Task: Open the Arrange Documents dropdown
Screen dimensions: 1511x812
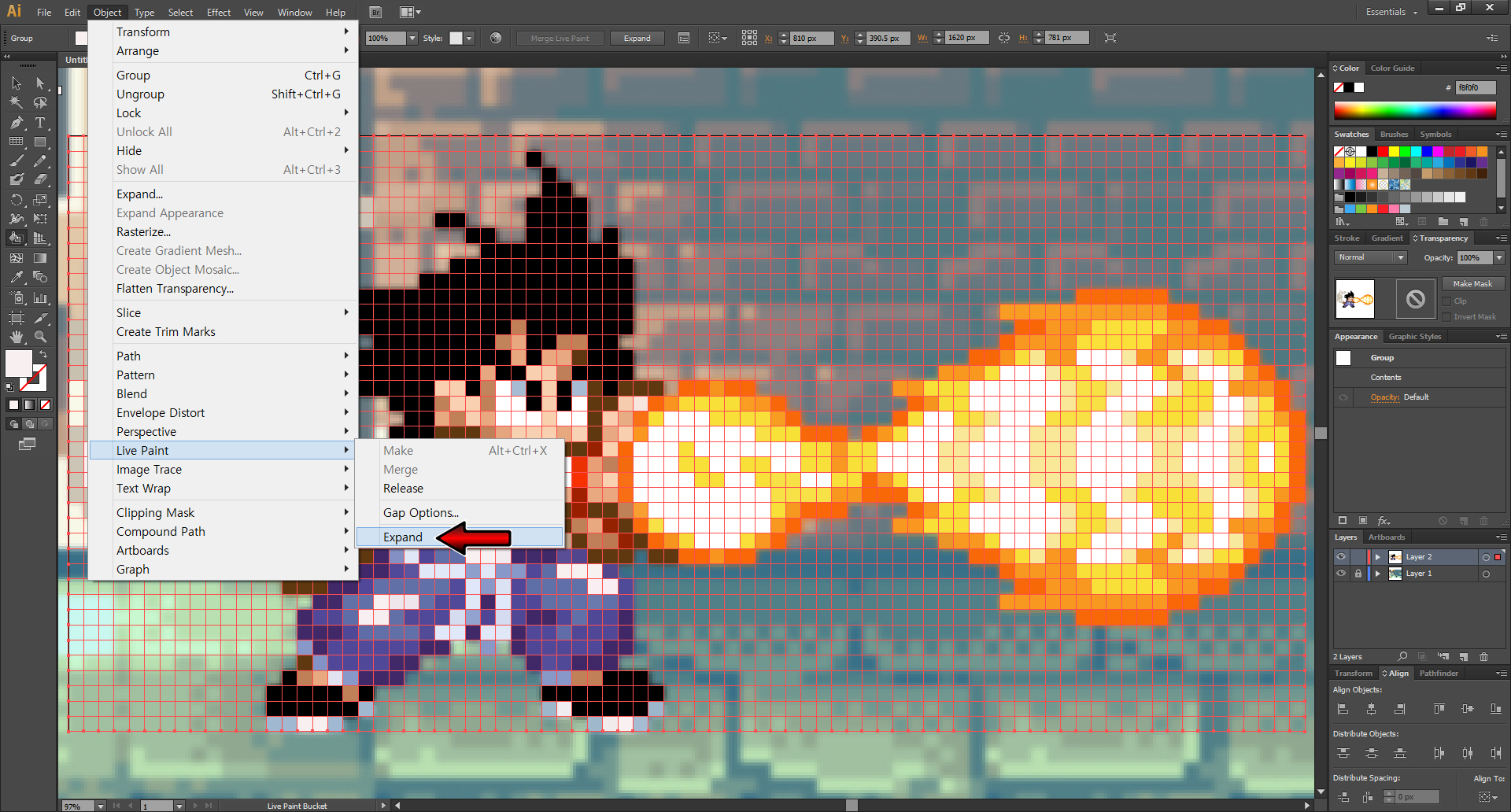Action: pyautogui.click(x=410, y=12)
